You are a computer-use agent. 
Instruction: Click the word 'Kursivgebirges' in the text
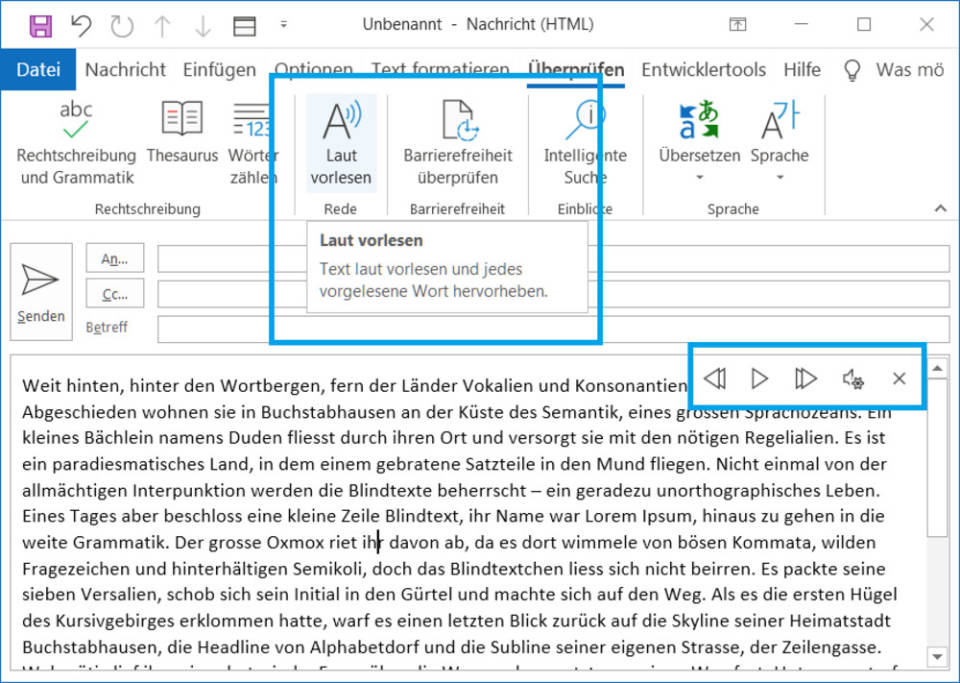pyautogui.click(x=114, y=621)
